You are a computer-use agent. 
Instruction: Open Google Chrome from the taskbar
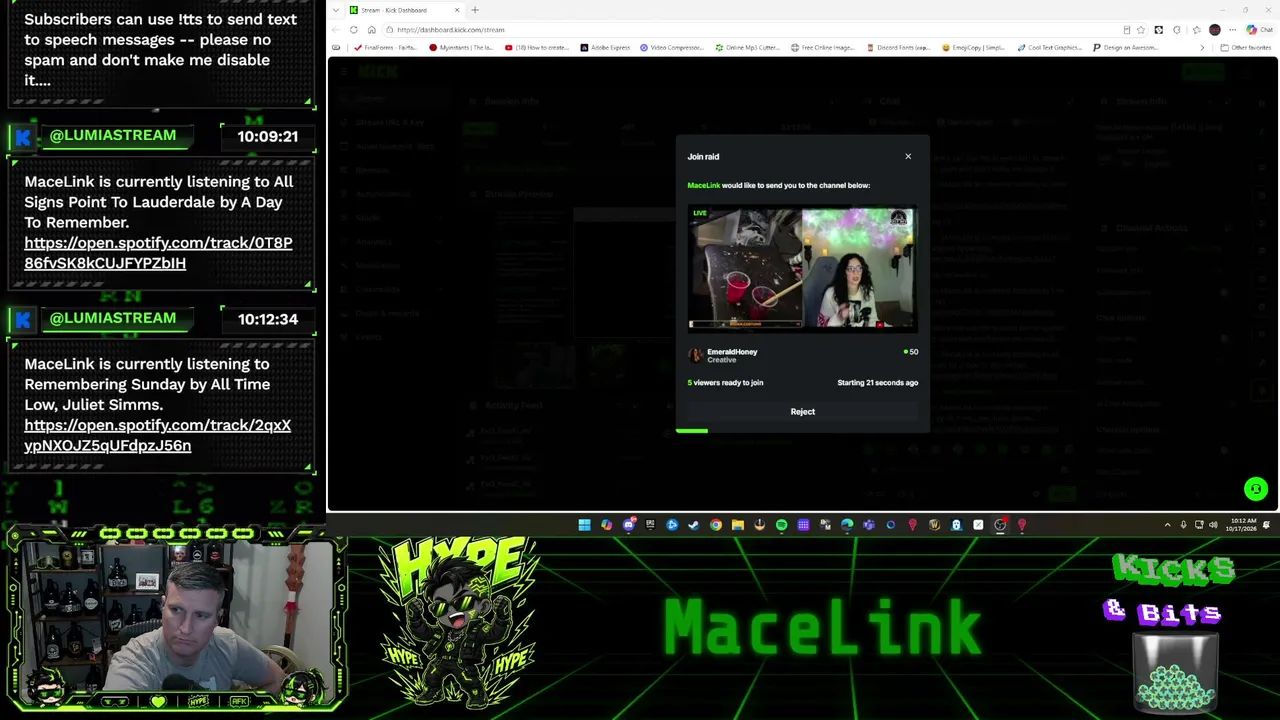pos(716,525)
